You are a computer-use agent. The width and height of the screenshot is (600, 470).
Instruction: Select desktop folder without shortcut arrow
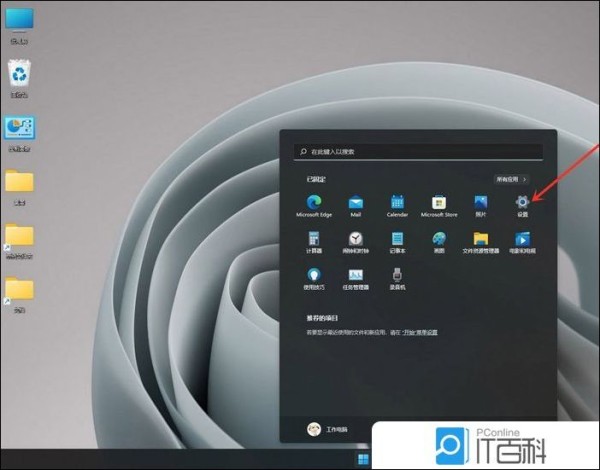[19, 187]
